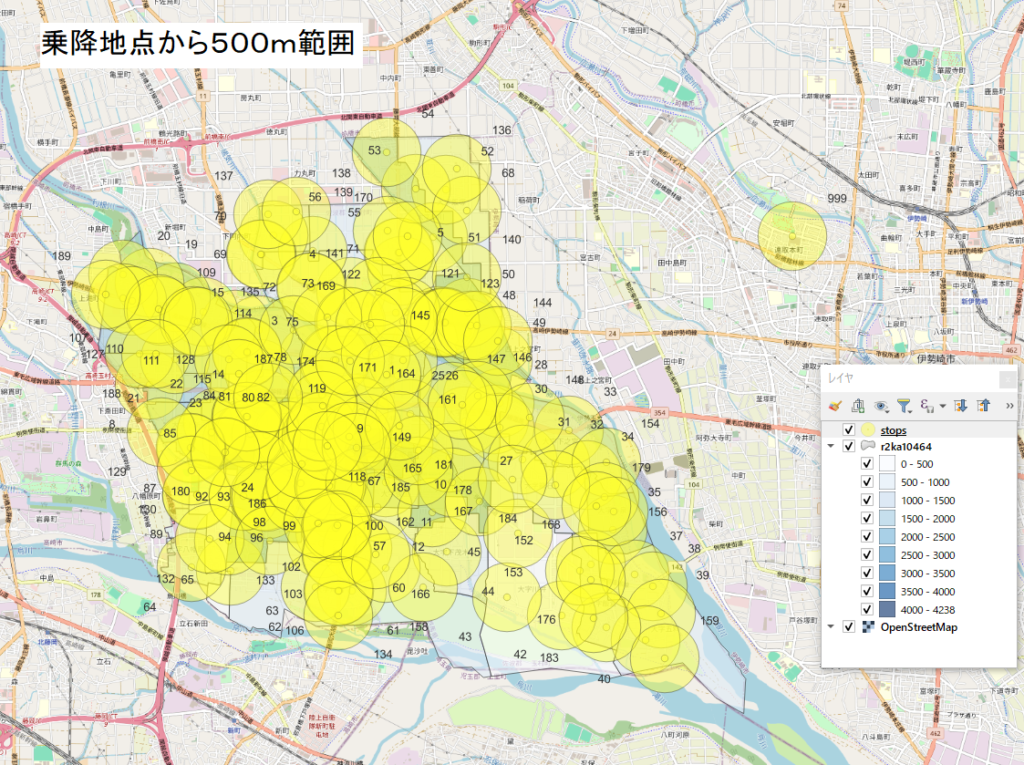Viewport: 1024px width, 765px height.
Task: Click the Expand All layers icon
Action: point(960,406)
